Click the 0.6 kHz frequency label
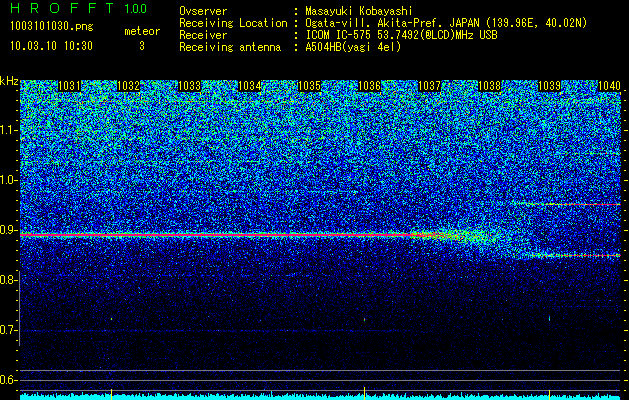Viewport: 629px width, 400px height. (x=9, y=380)
